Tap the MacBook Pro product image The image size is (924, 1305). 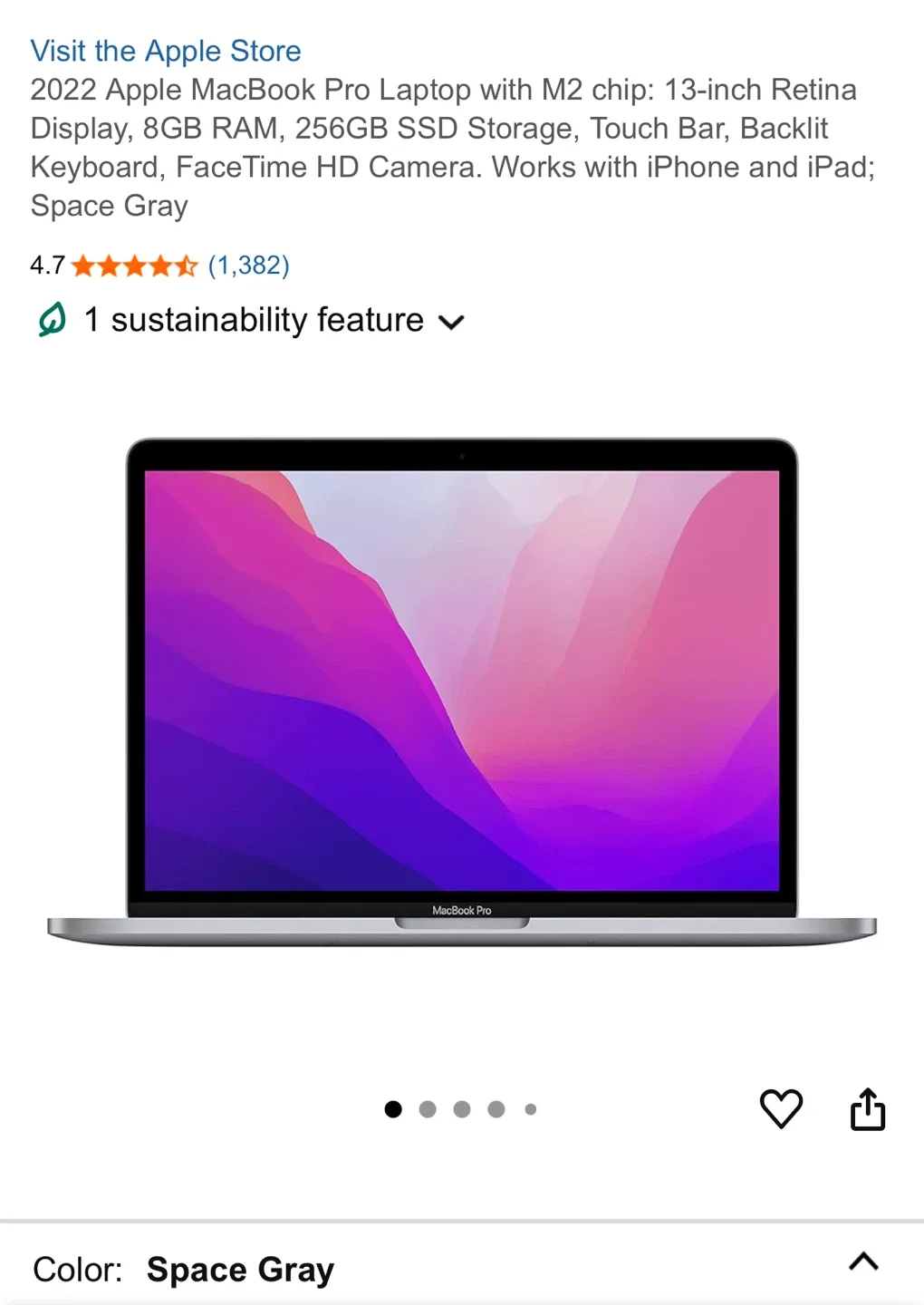[462, 692]
